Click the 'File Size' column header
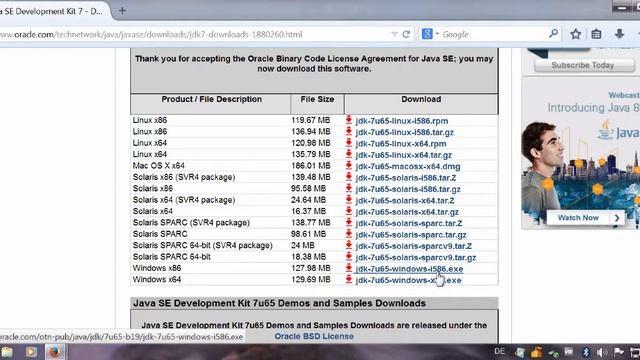Viewport: 640px width, 360px height. (x=317, y=99)
